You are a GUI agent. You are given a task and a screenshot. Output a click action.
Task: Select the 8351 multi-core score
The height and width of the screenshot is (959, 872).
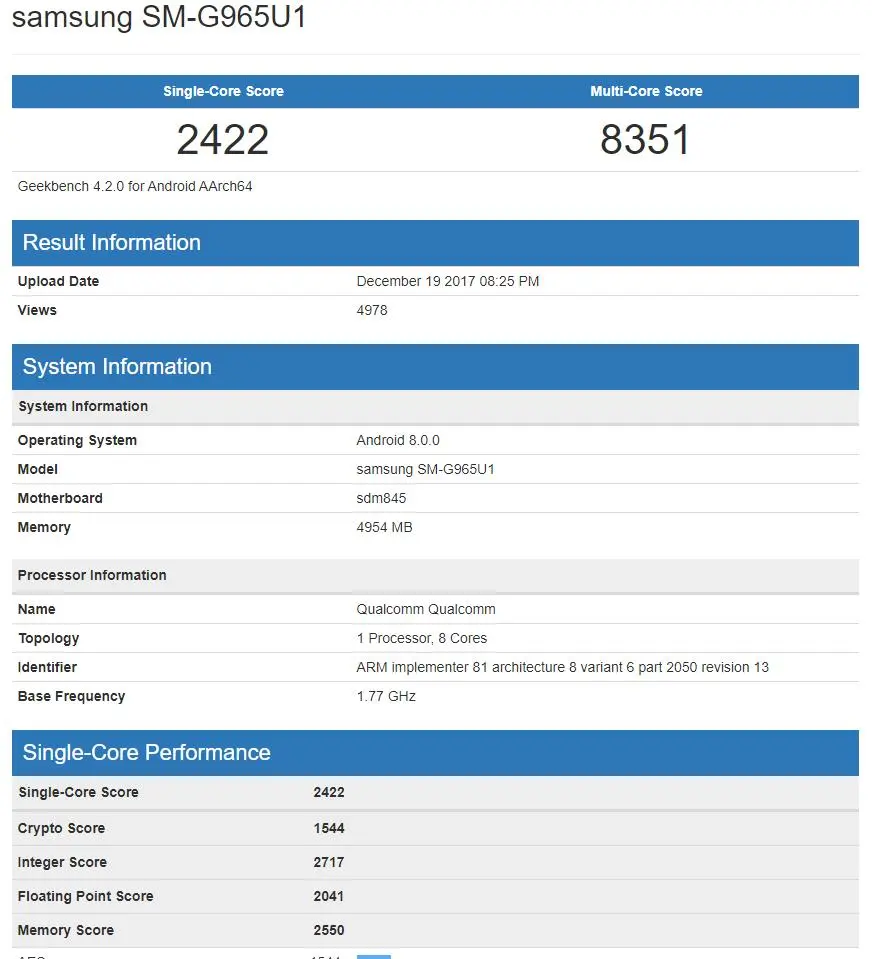pos(646,139)
